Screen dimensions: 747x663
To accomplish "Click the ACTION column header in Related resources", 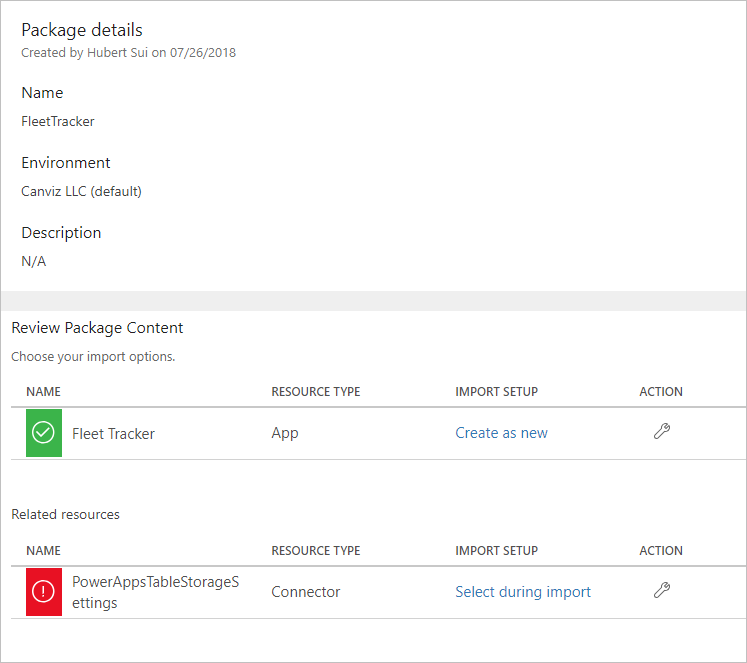I will (661, 551).
